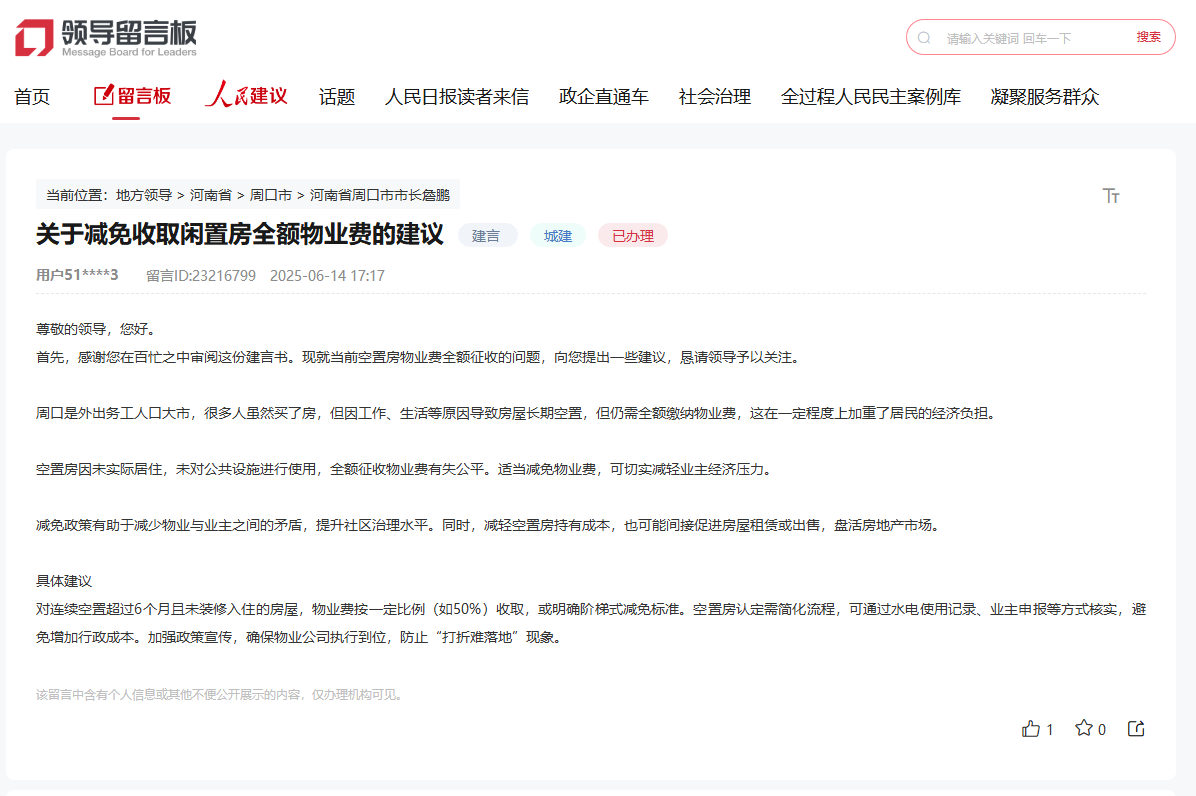Open the 留言板 tab with pencil icon
This screenshot has height=796, width=1196.
click(x=132, y=96)
